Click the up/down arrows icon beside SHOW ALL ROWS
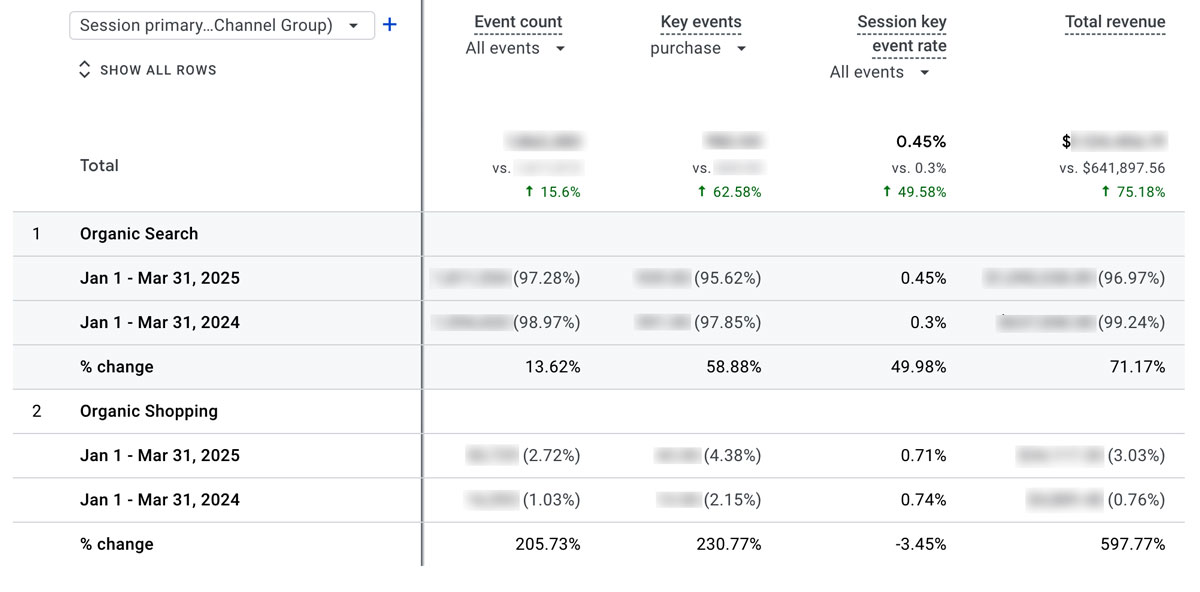This screenshot has height=592, width=1200. 84,69
